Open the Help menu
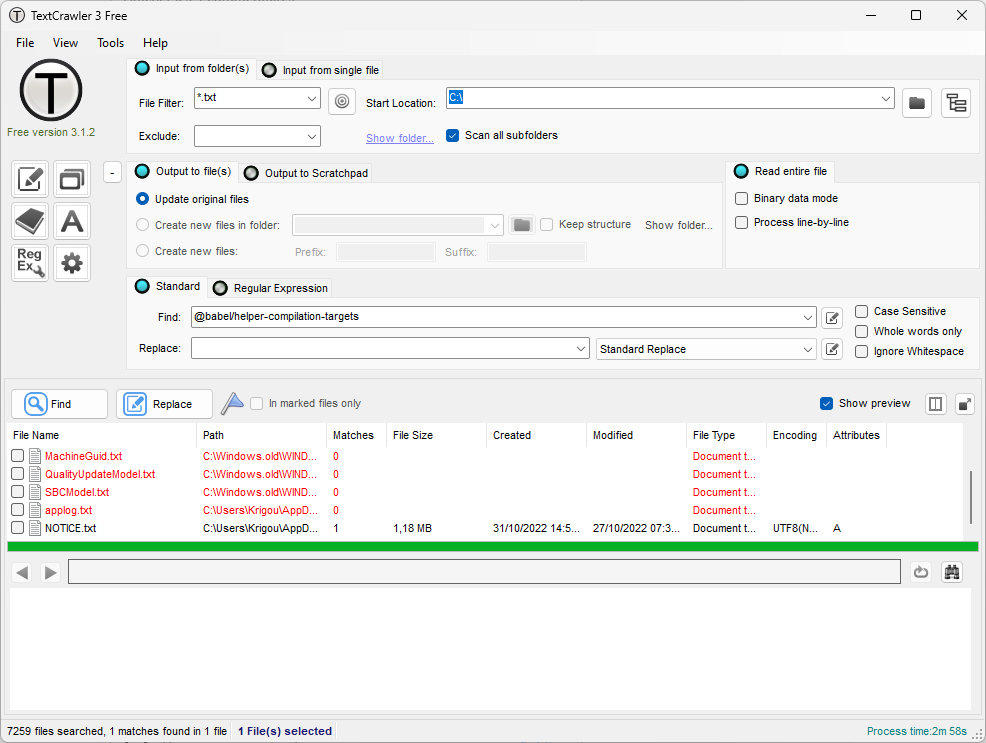Viewport: 986px width, 743px height. click(x=155, y=43)
